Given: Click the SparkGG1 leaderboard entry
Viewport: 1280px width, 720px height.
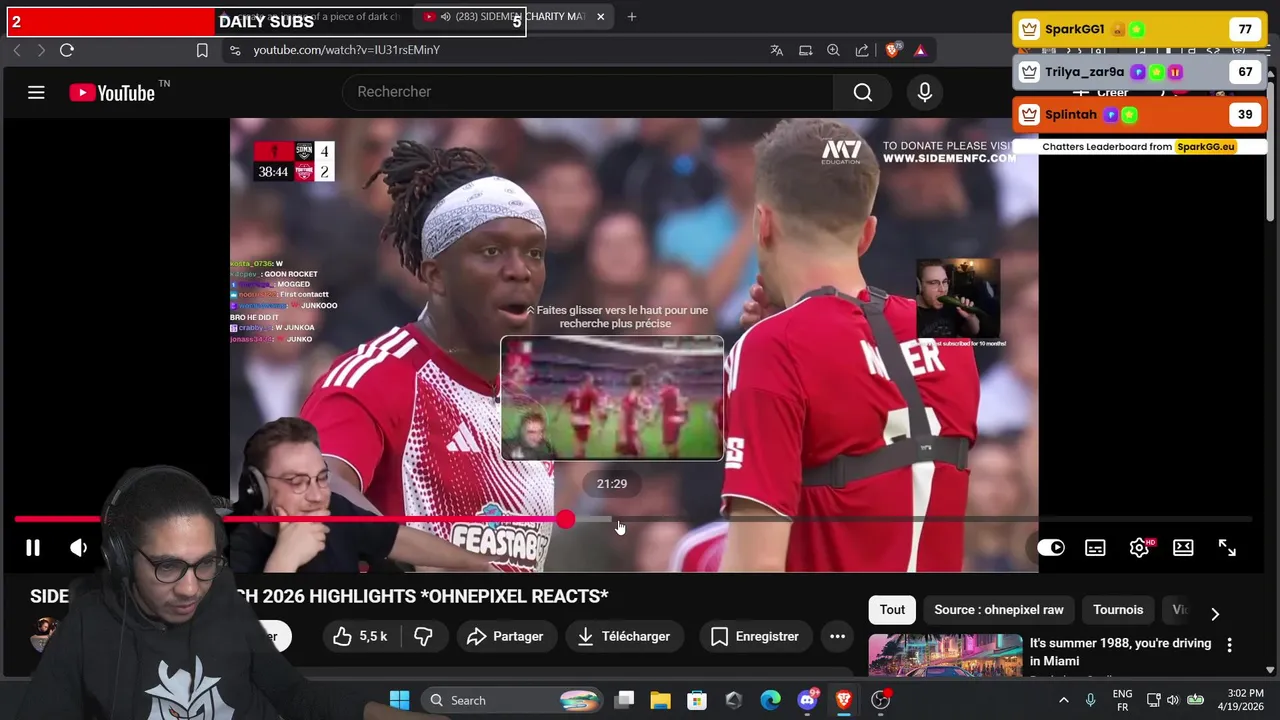Looking at the screenshot, I should [1138, 29].
